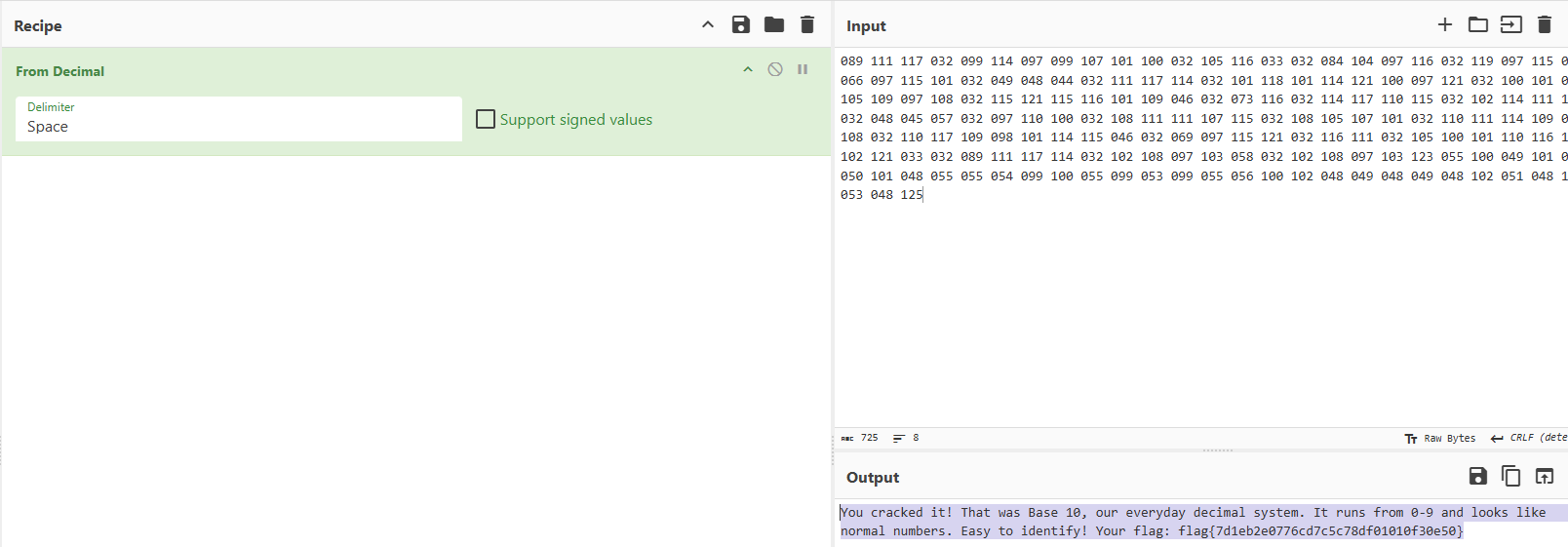
Task: Open folder as input
Action: [x=1478, y=25]
